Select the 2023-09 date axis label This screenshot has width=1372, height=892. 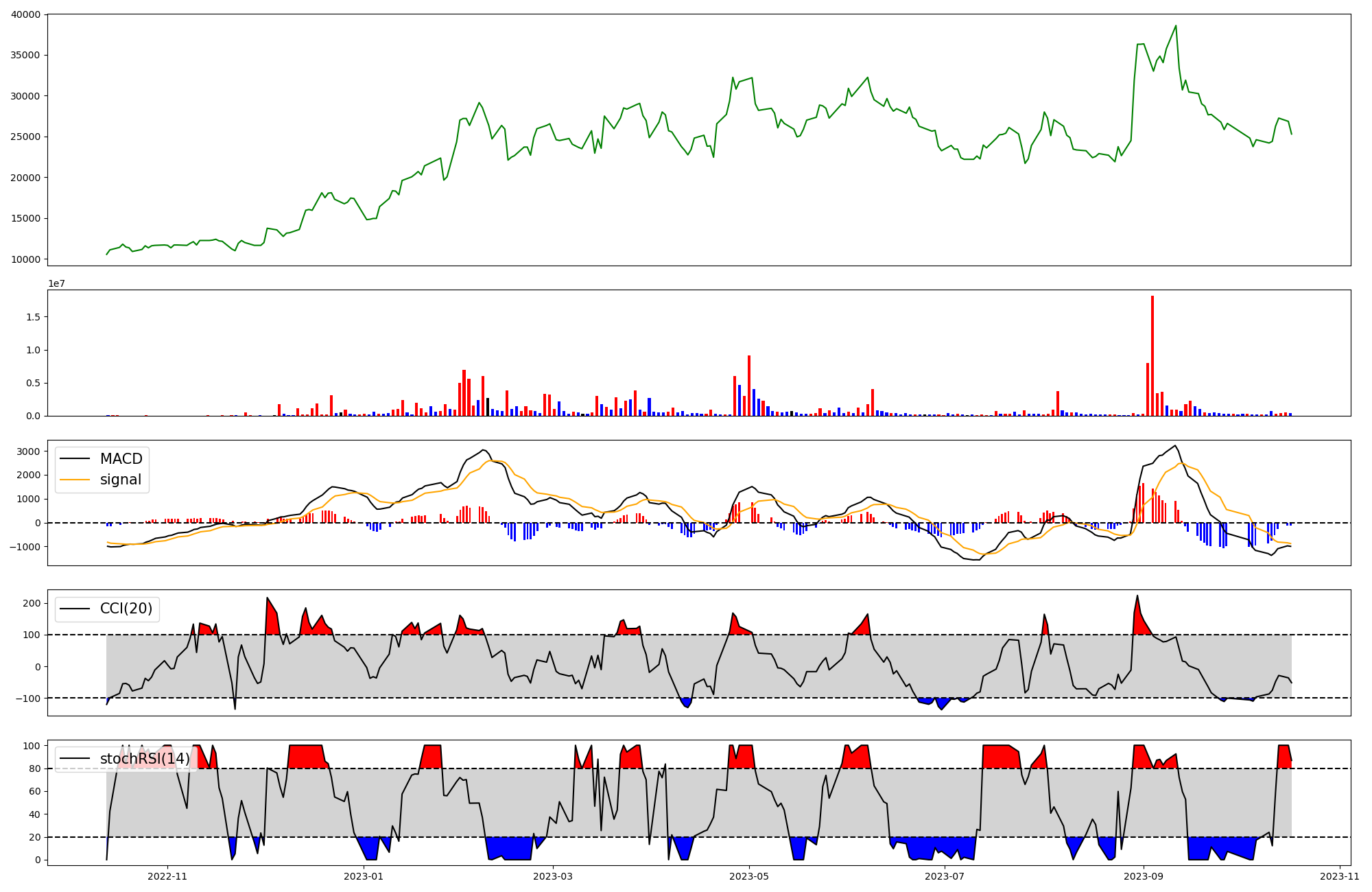point(1144,876)
